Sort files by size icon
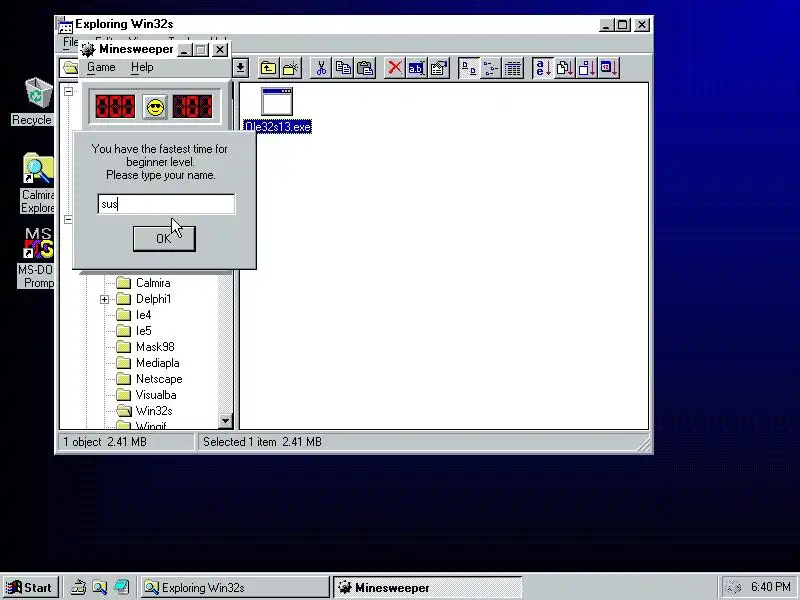Screen dimensions: 800x600 click(587, 68)
